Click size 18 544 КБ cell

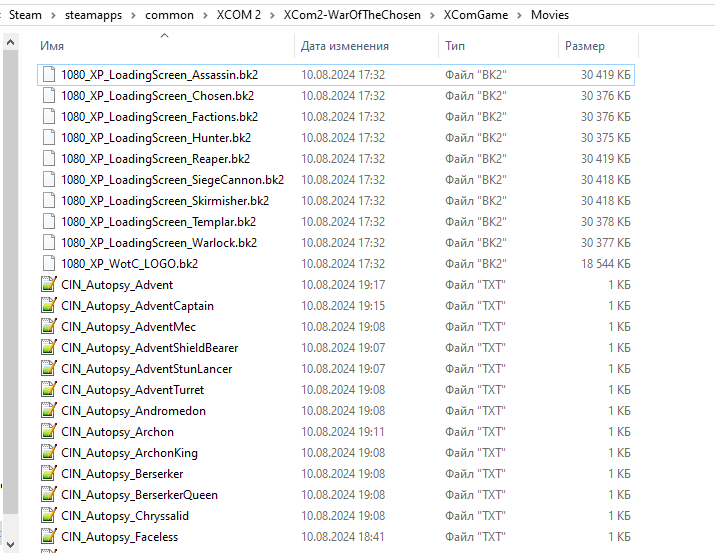point(606,264)
